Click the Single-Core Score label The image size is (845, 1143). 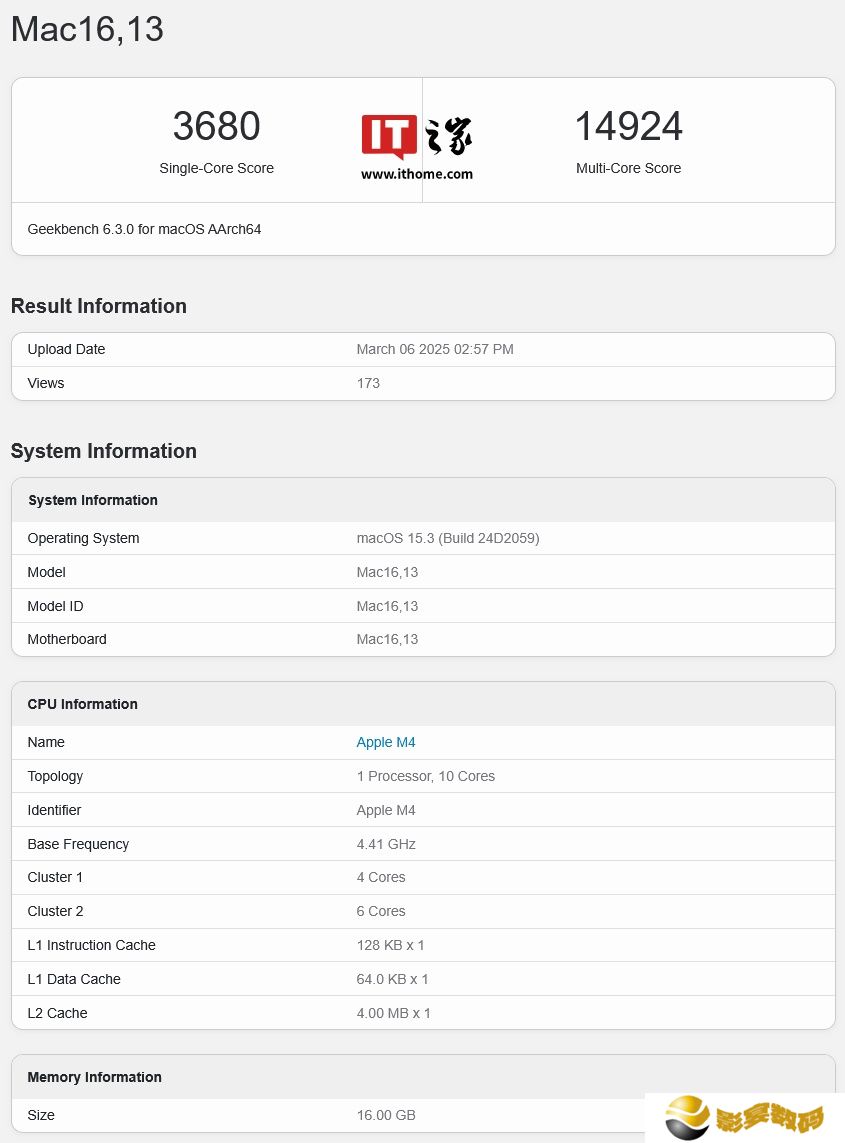217,168
